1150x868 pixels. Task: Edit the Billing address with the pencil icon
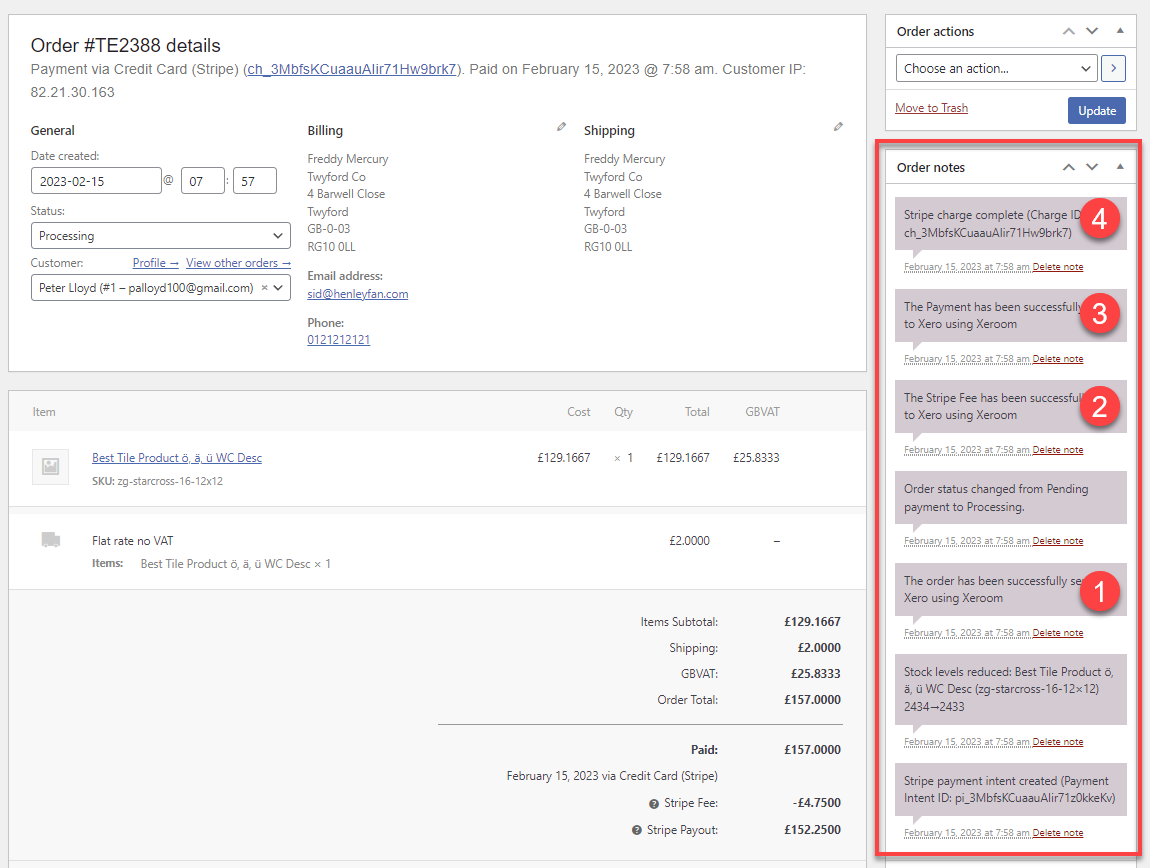561,127
